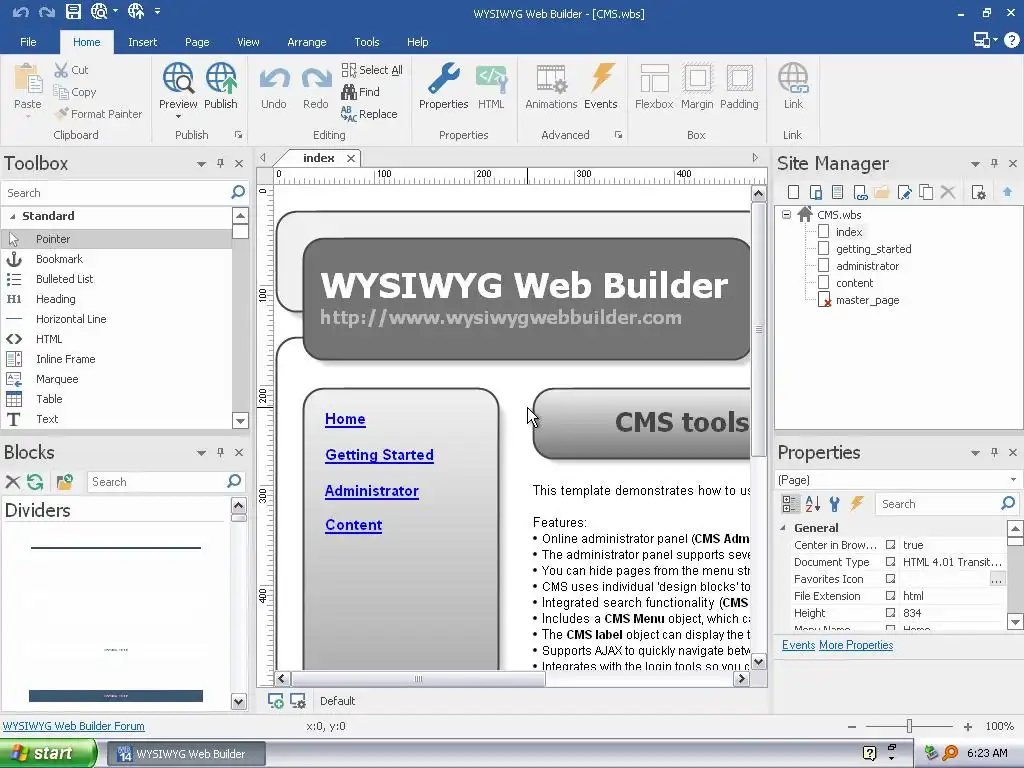Image resolution: width=1024 pixels, height=768 pixels.
Task: Click the Link globe icon in ribbon
Action: point(793,78)
